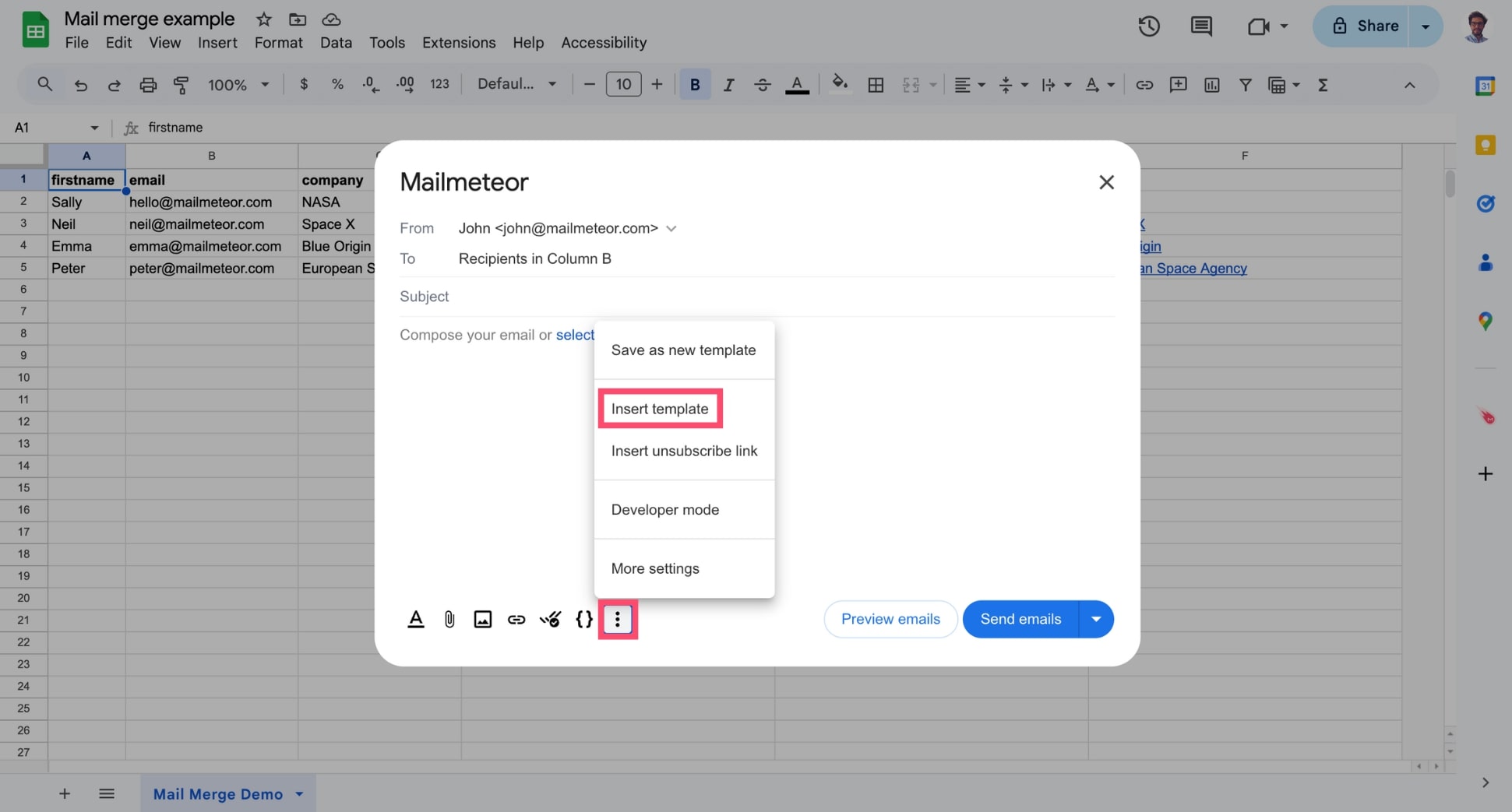Viewport: 1512px width, 812px height.
Task: Expand the Share options arrow
Action: pos(1426,26)
